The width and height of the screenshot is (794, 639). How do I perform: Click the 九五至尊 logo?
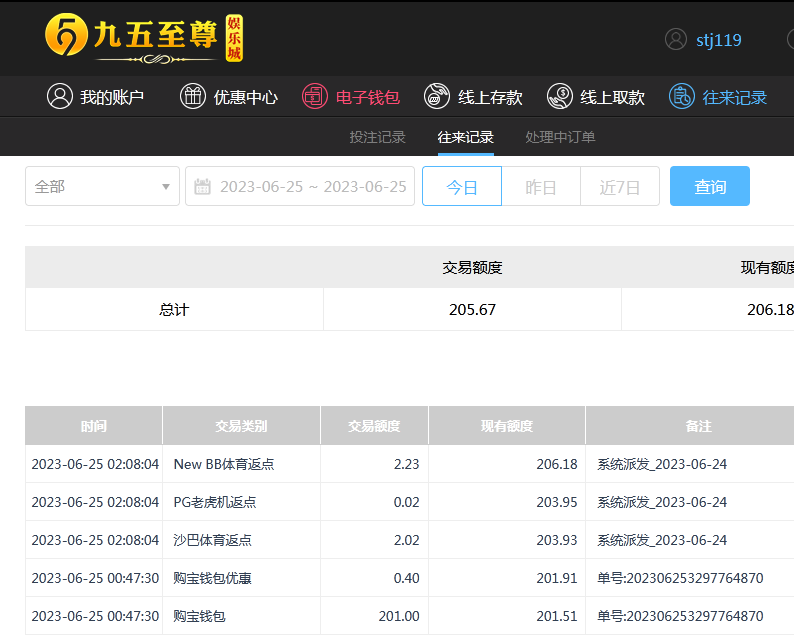(x=144, y=39)
